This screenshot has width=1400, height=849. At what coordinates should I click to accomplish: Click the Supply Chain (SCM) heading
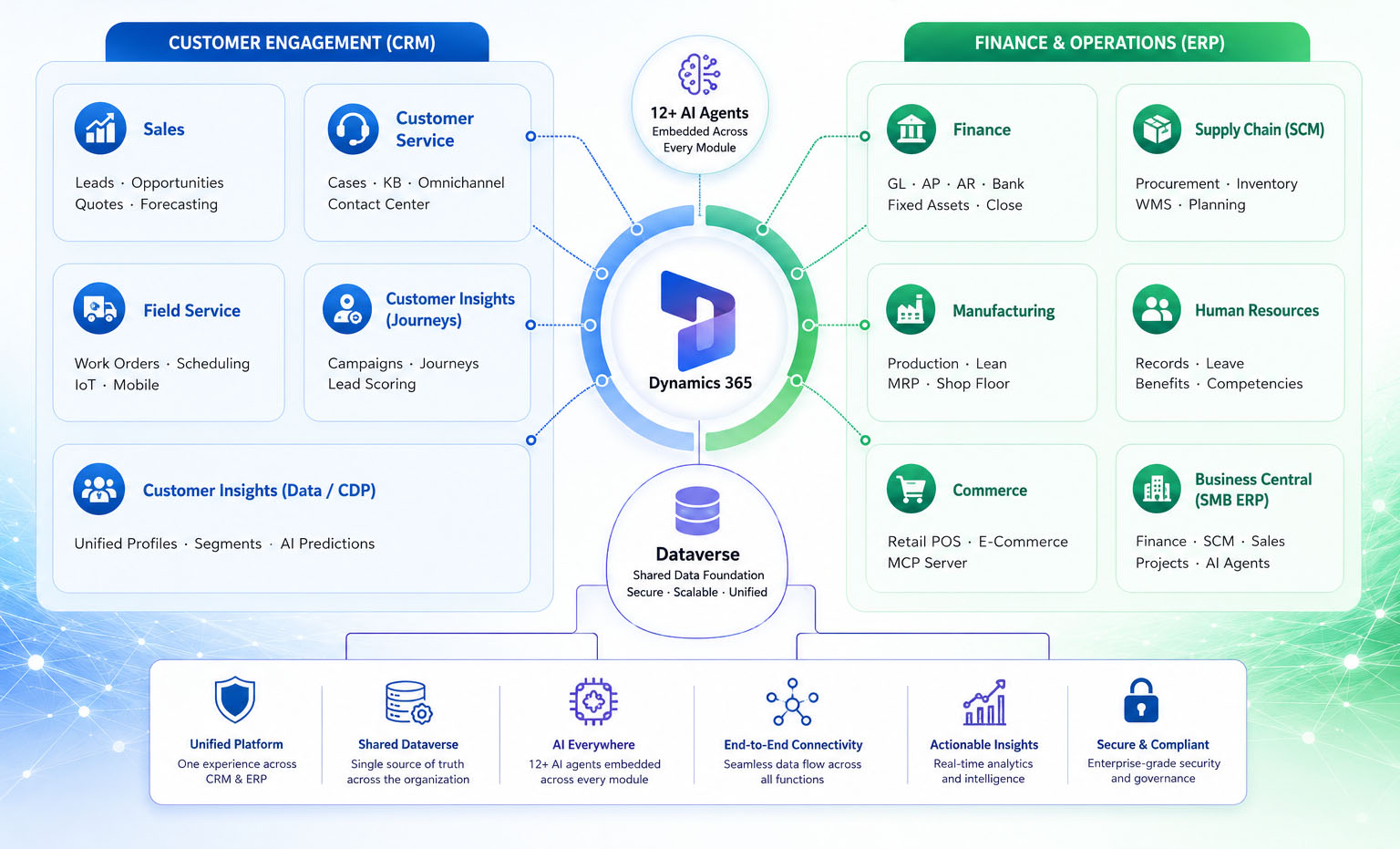click(1260, 129)
